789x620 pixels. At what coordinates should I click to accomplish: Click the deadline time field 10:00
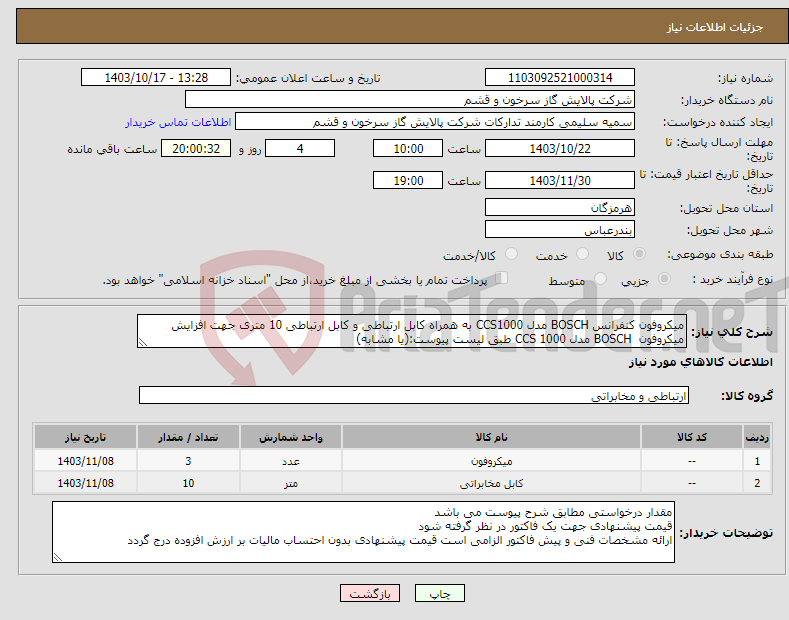(x=408, y=148)
